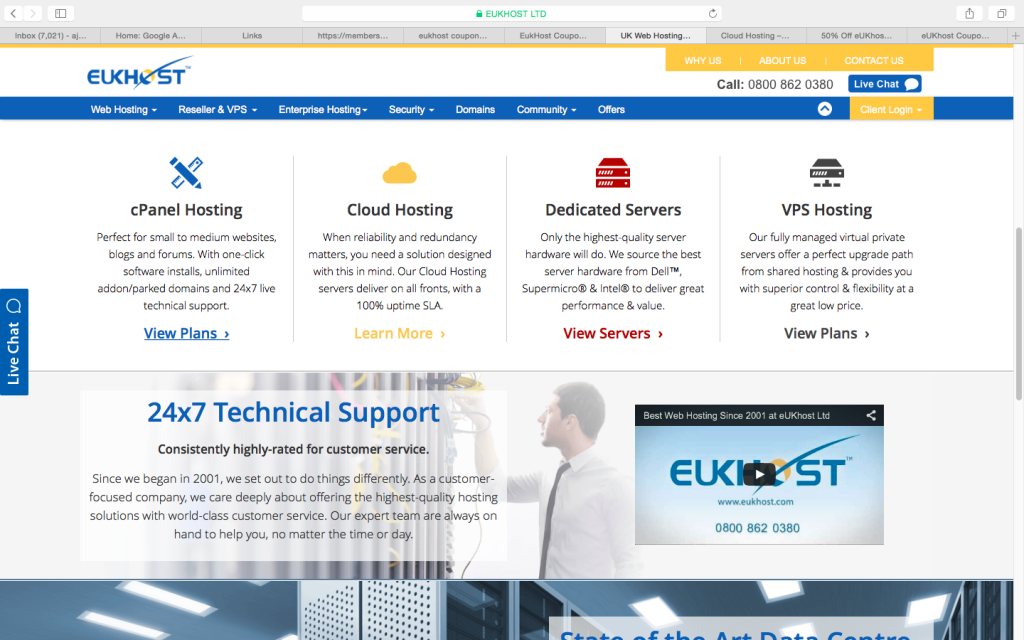Click the scroll-up arrow circle in navbar

coord(824,109)
